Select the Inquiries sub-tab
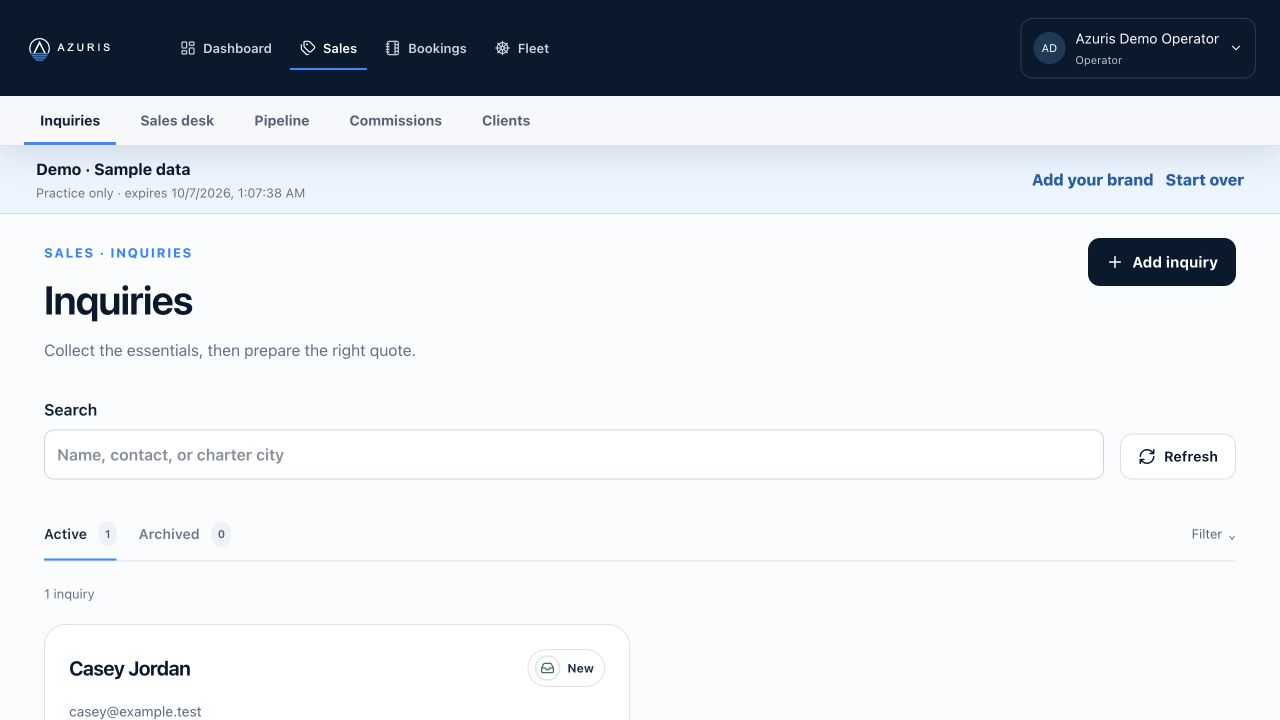1280x720 pixels. click(70, 120)
